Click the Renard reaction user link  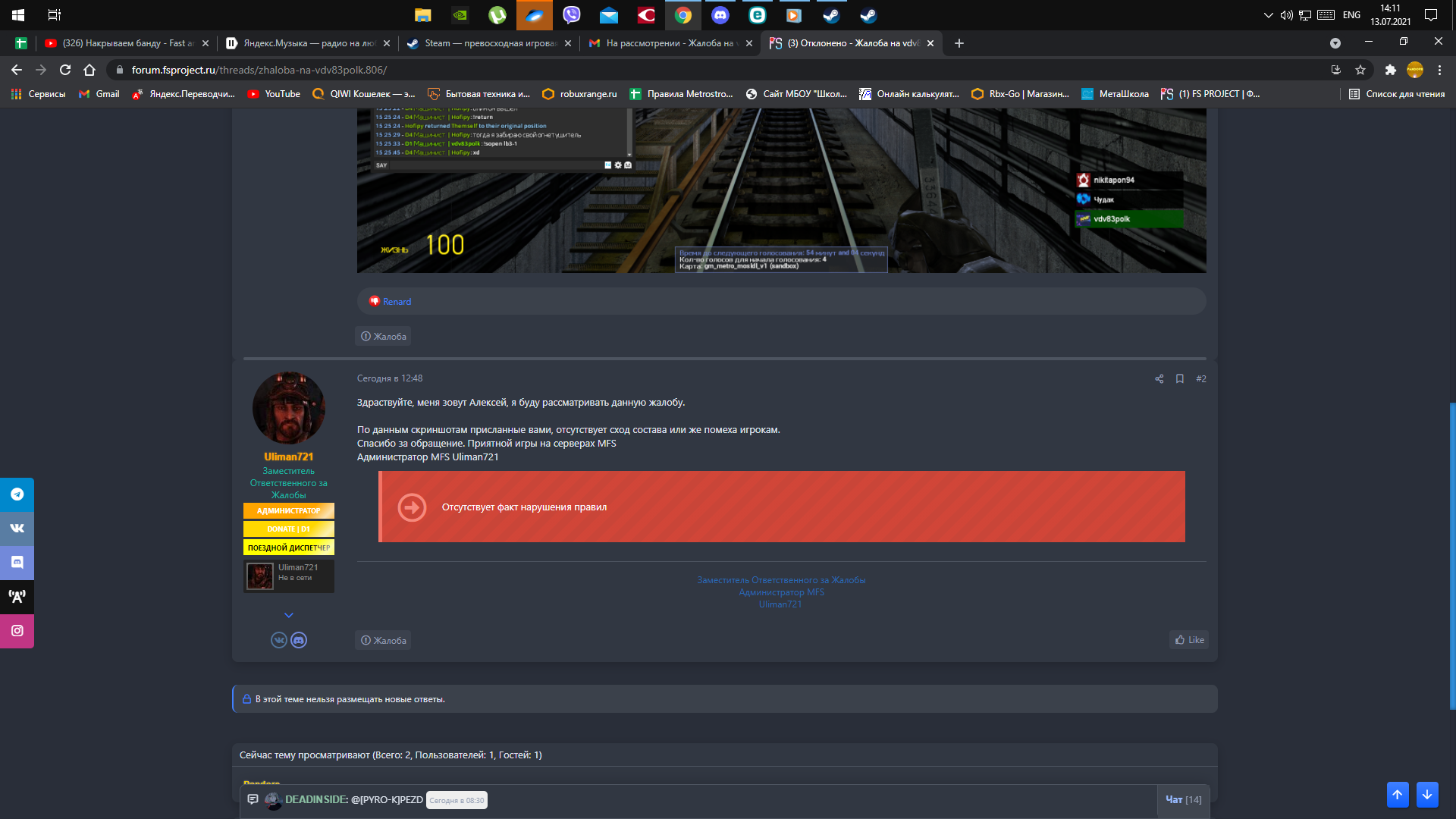pyautogui.click(x=397, y=302)
